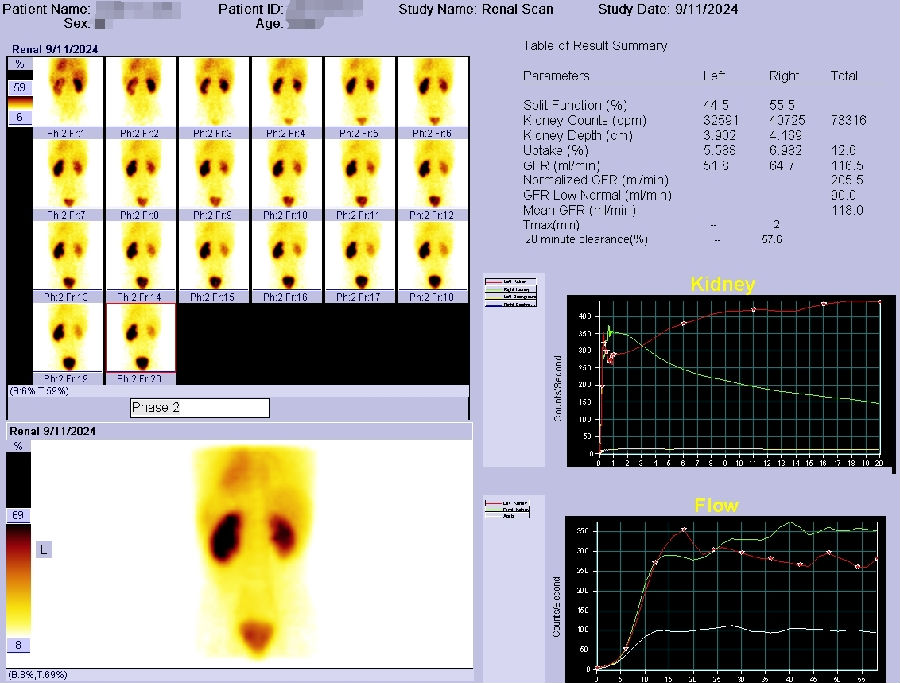
Task: Click the Phase 2 text field
Action: (200, 408)
